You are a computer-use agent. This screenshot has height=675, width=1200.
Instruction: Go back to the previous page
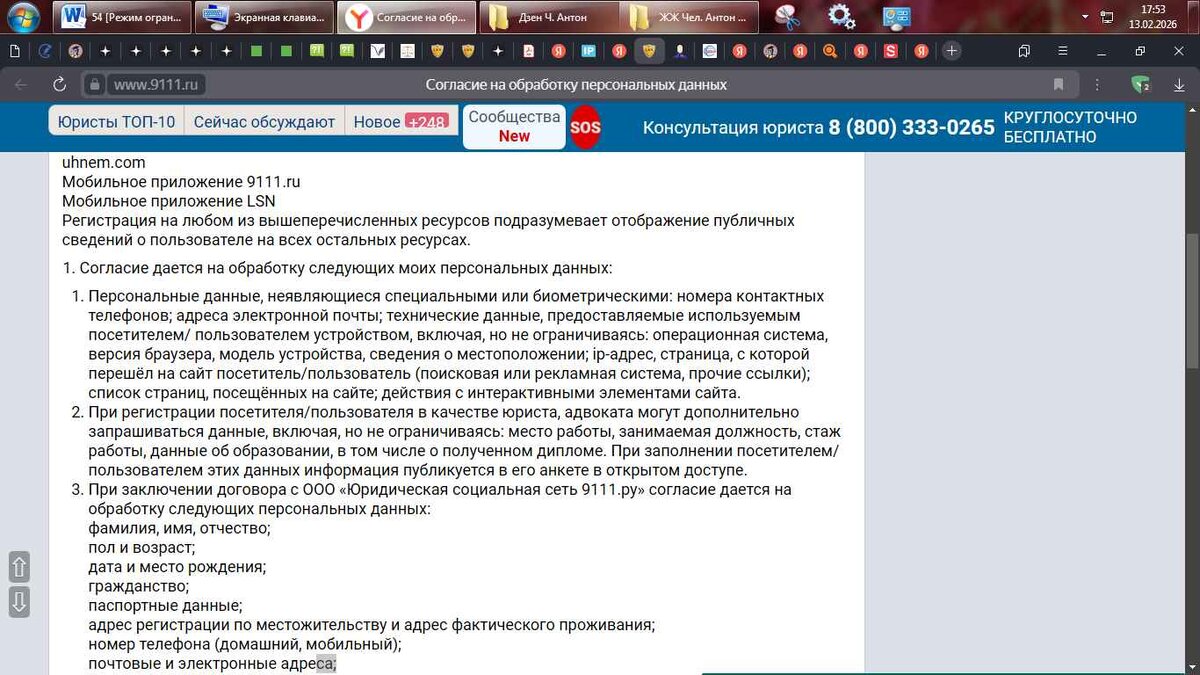tap(21, 85)
